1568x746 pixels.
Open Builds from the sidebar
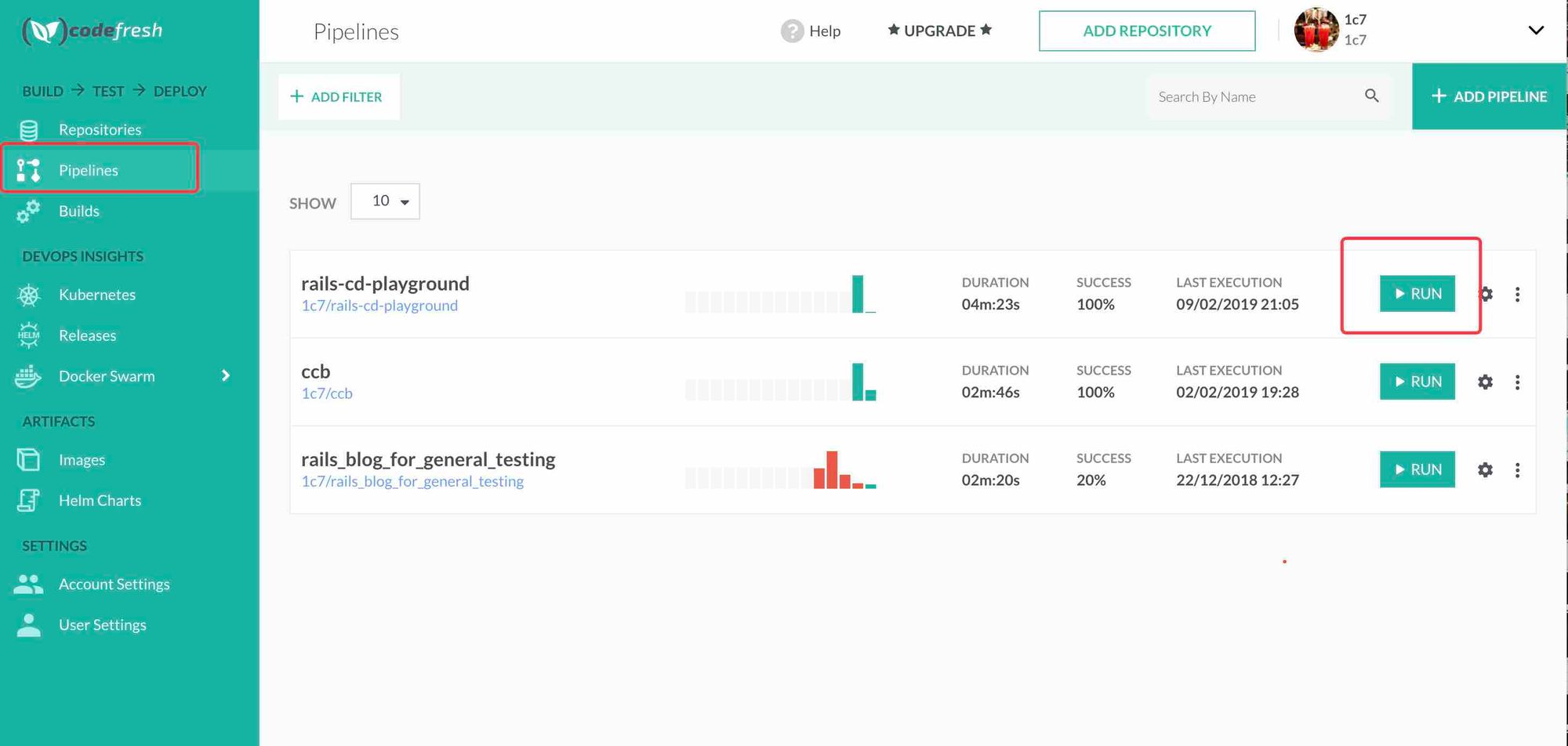[x=78, y=212]
